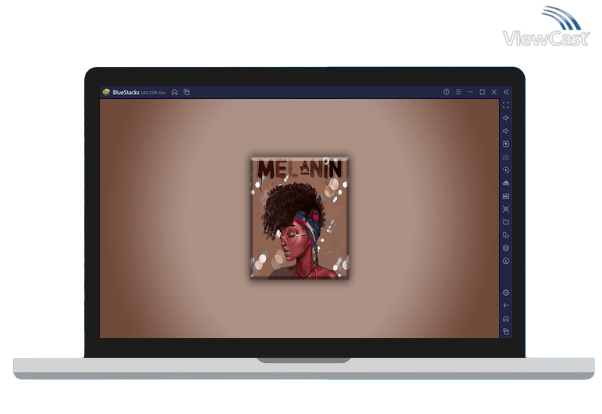Open the hamburger menu in title bar

pyautogui.click(x=458, y=92)
